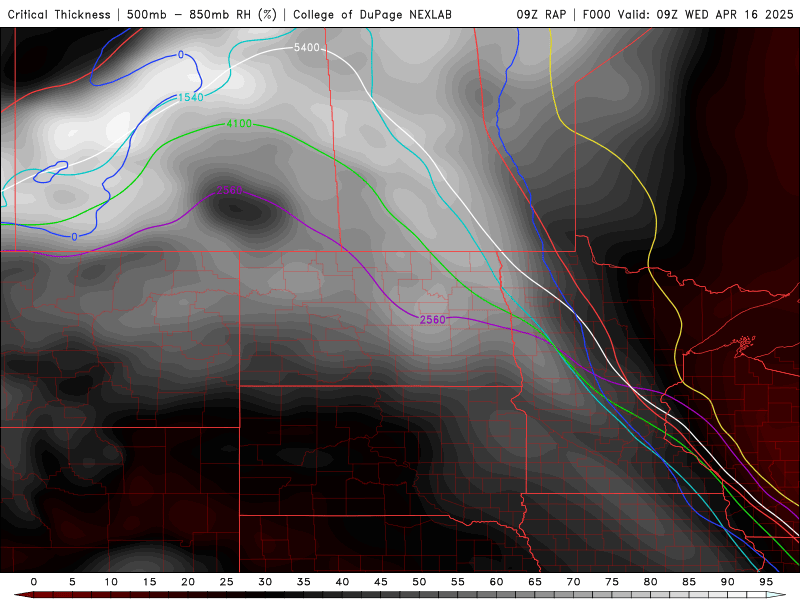Click the 70 tick on the color scale
The image size is (800, 600).
[573, 582]
